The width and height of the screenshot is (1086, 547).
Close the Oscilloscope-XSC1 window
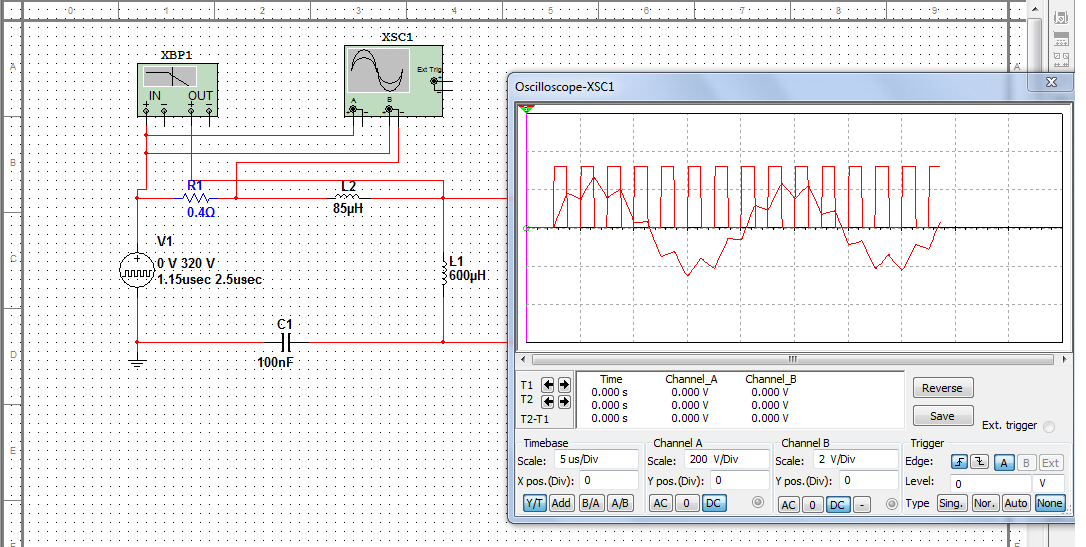[1051, 82]
